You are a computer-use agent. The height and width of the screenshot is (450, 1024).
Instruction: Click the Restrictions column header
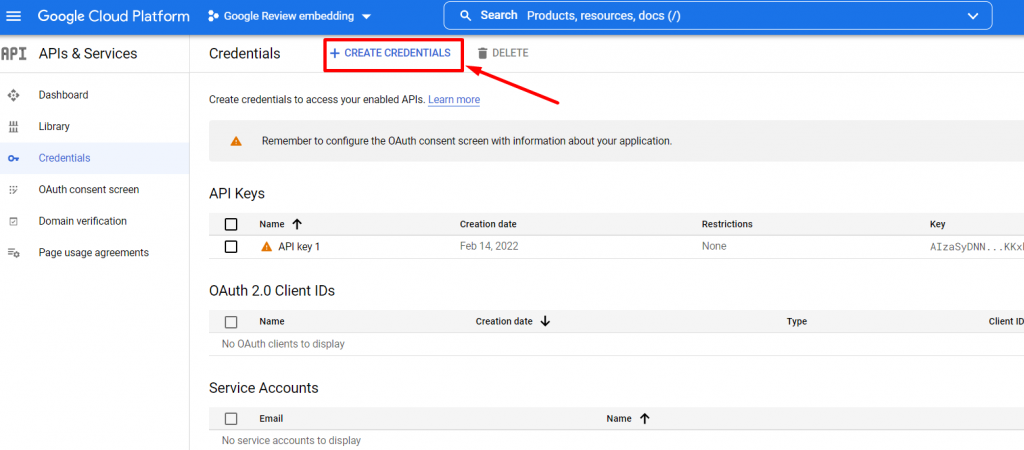(727, 224)
